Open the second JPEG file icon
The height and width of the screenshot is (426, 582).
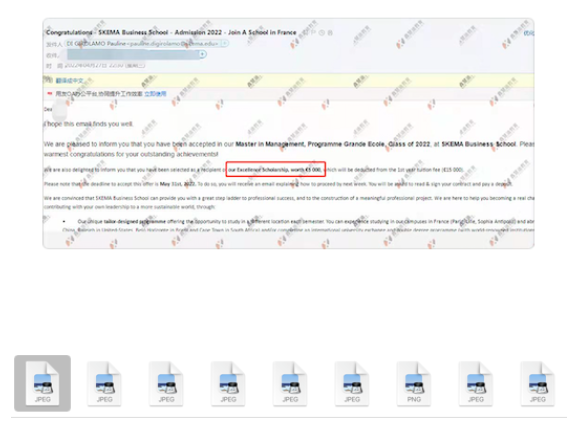coord(104,383)
